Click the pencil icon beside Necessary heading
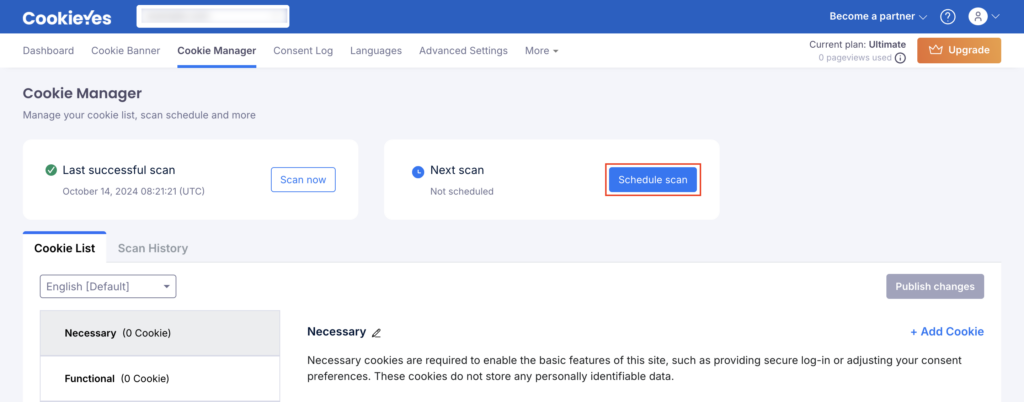The height and width of the screenshot is (402, 1024). pos(377,332)
